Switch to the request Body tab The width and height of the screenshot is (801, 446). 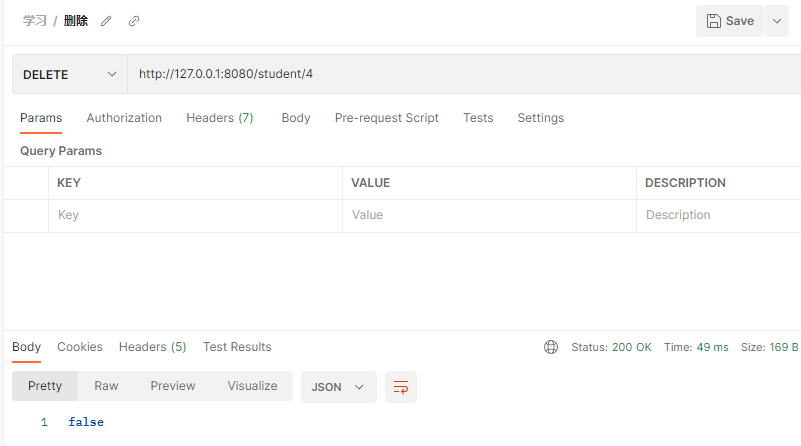click(x=296, y=118)
